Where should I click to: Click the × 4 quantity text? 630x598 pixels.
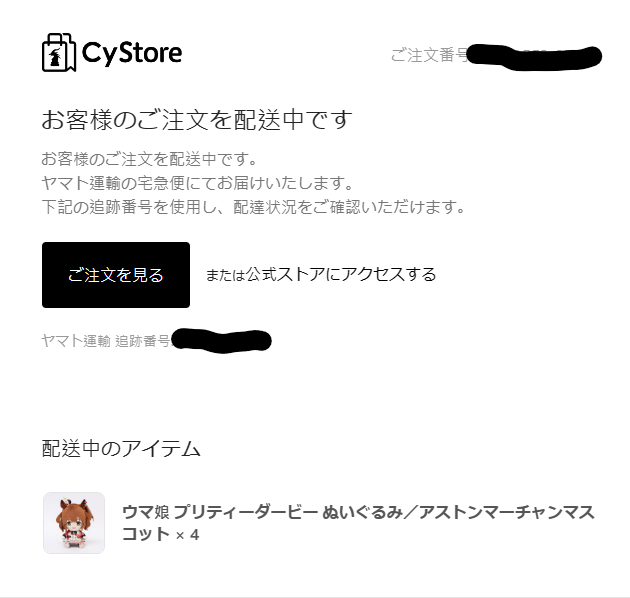[187, 535]
